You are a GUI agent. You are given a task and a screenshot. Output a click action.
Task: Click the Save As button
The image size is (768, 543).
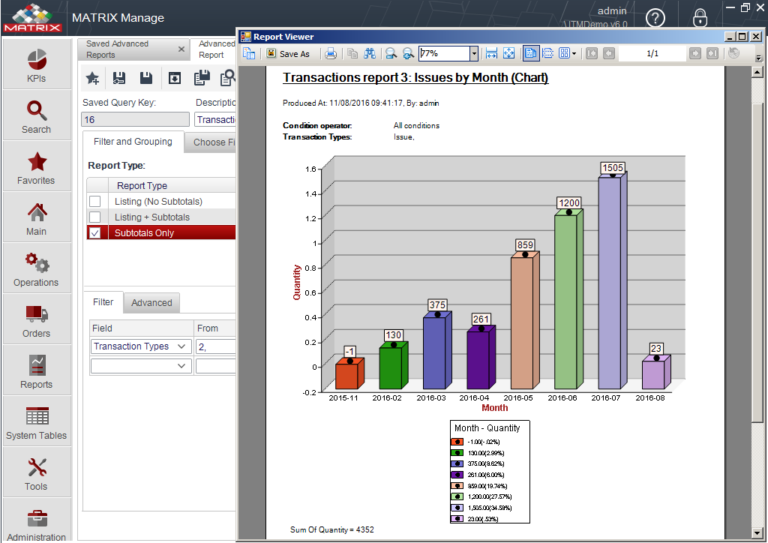coord(288,53)
